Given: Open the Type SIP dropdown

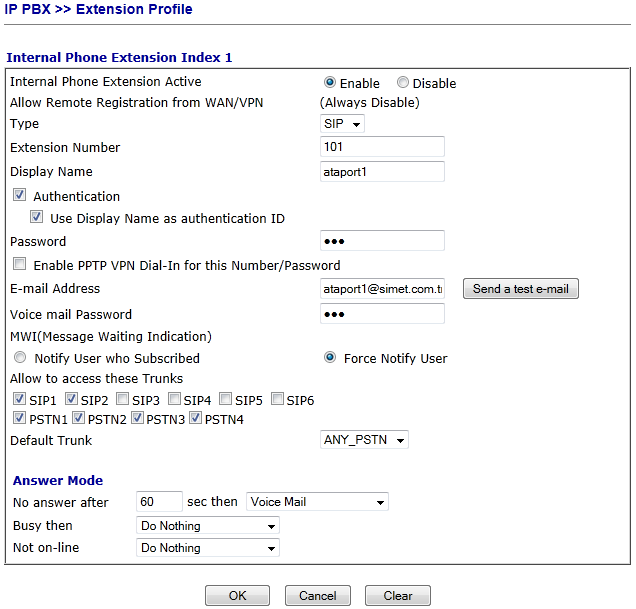Looking at the screenshot, I should click(343, 124).
